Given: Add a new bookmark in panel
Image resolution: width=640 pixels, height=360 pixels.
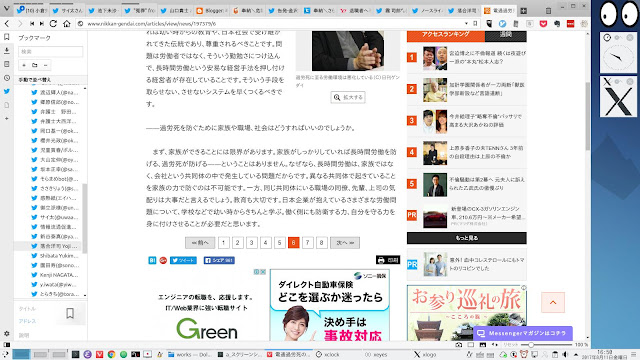Looking at the screenshot, I should pyautogui.click(x=24, y=65).
